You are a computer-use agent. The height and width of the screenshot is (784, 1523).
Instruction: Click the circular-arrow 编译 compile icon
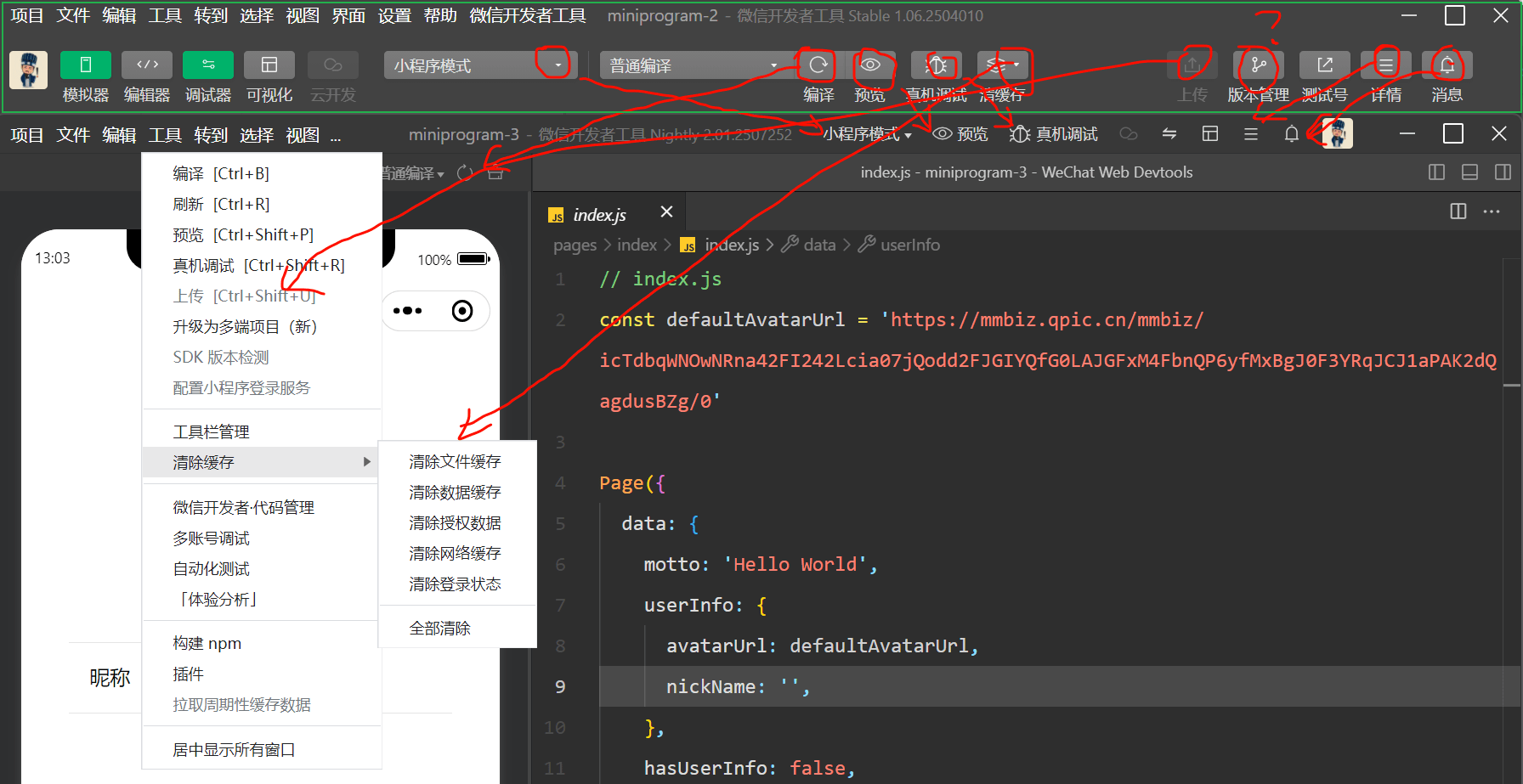tap(818, 65)
